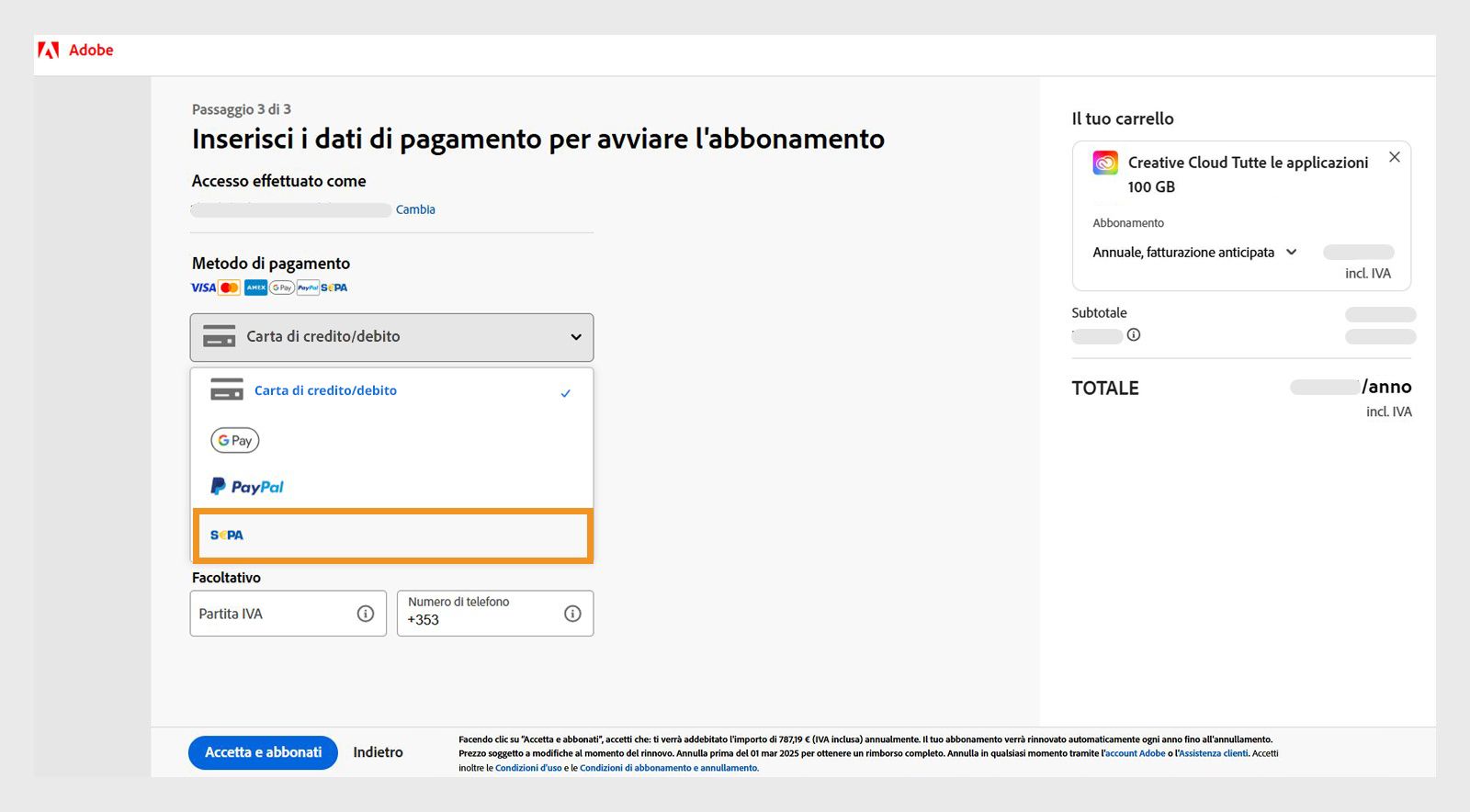Click the 100 GB text in cart item
Image resolution: width=1470 pixels, height=812 pixels.
[1151, 186]
